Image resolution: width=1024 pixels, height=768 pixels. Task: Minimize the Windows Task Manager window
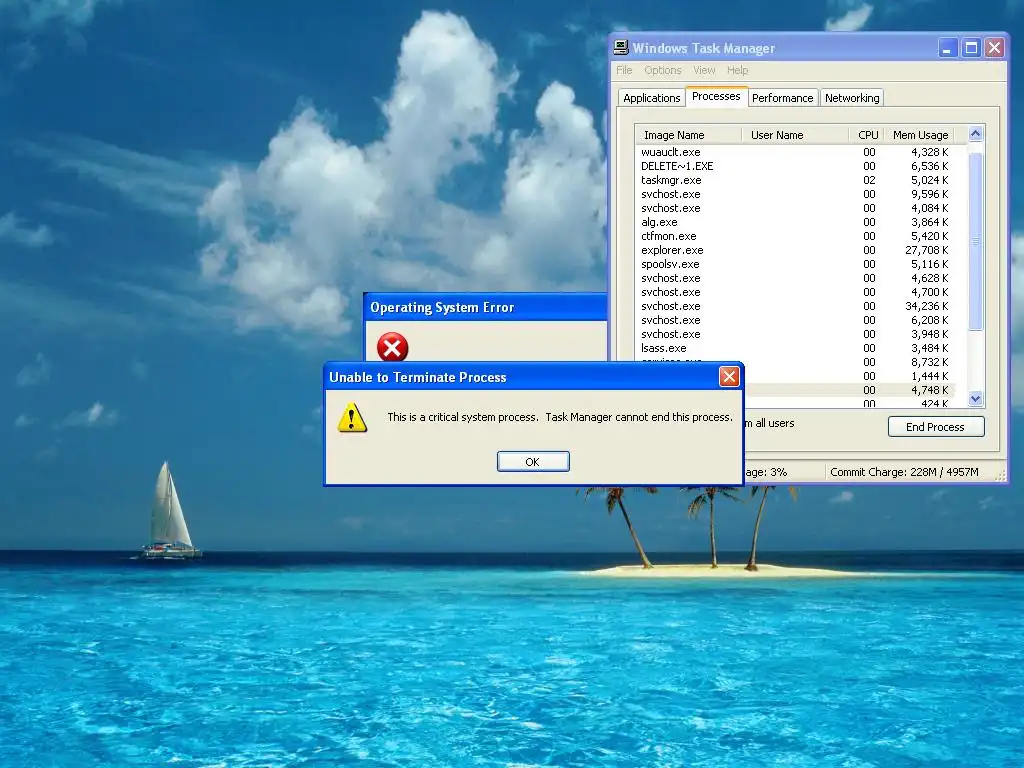[948, 48]
